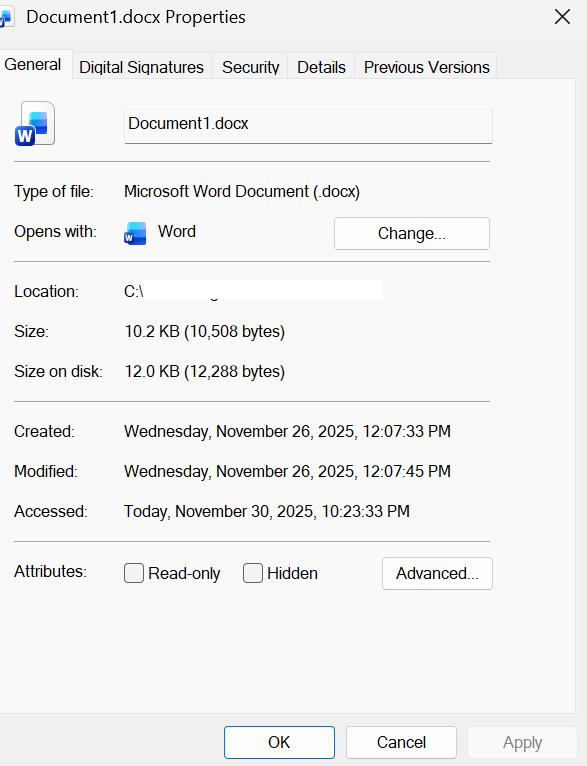The image size is (587, 766).
Task: Open the Digital Signatures tab
Action: [x=142, y=67]
